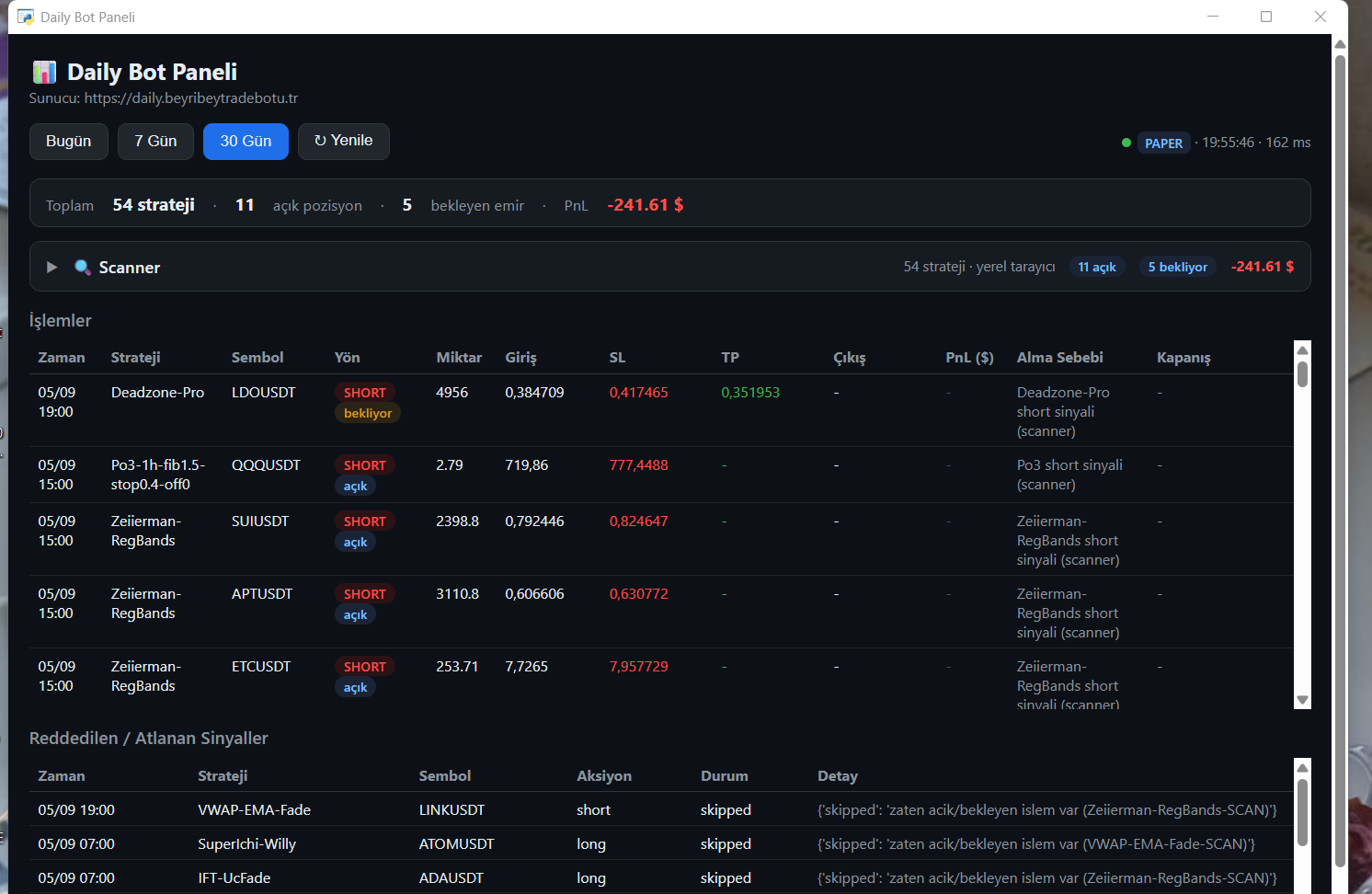Click the PnL ($) column header
The width and height of the screenshot is (1372, 894).
pyautogui.click(x=969, y=357)
